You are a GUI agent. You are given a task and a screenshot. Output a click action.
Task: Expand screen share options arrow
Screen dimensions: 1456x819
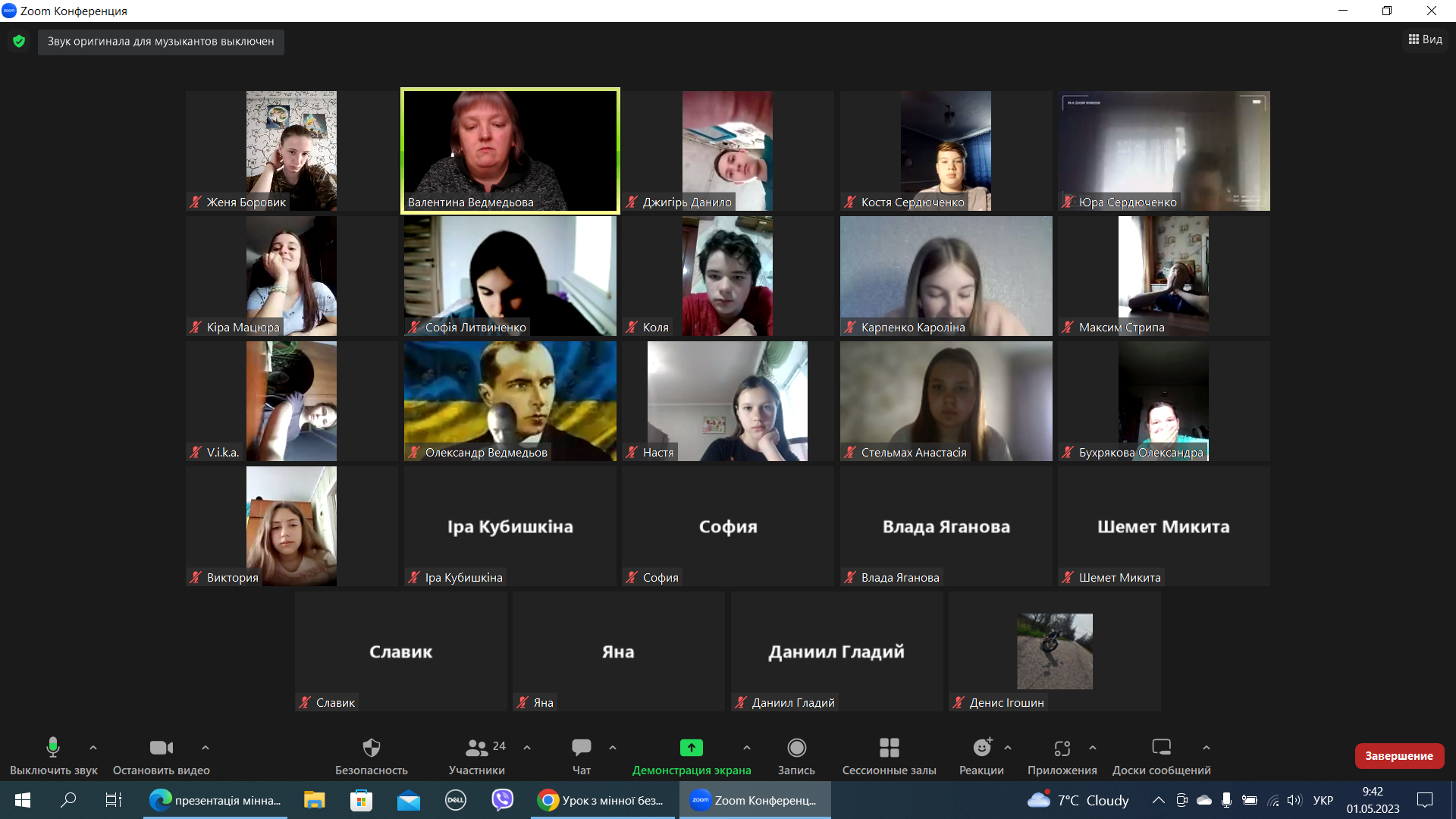point(747,748)
